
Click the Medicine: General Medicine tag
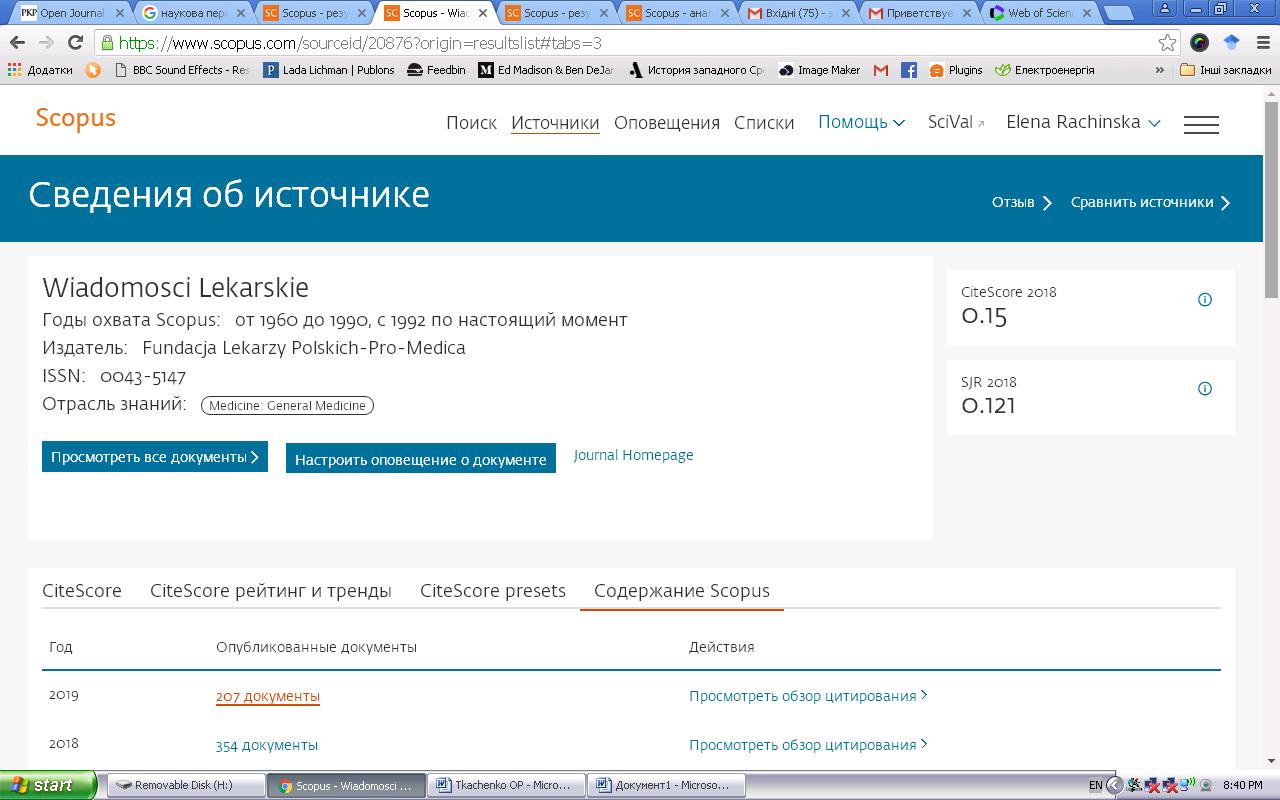pos(287,405)
